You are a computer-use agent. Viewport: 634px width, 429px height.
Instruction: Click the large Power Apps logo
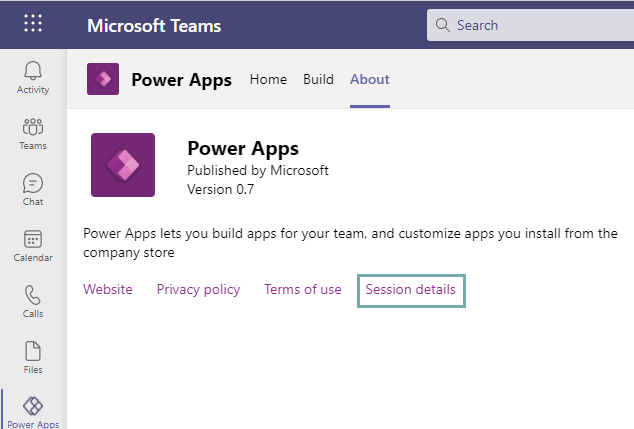pyautogui.click(x=123, y=165)
